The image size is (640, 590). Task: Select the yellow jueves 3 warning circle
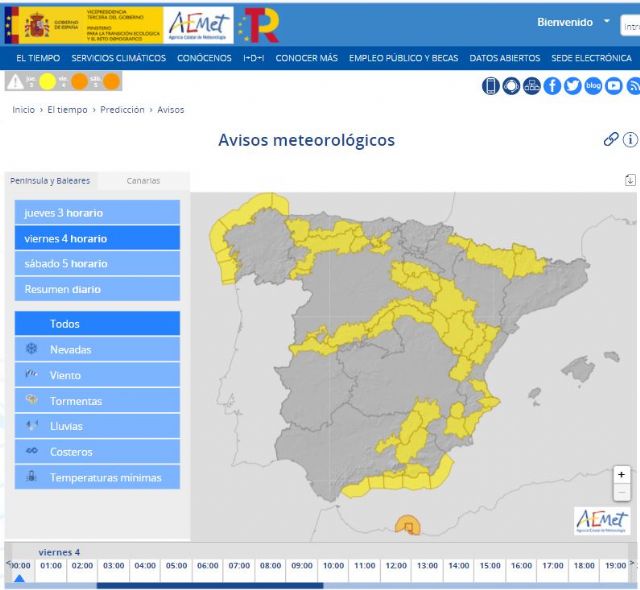pos(47,82)
